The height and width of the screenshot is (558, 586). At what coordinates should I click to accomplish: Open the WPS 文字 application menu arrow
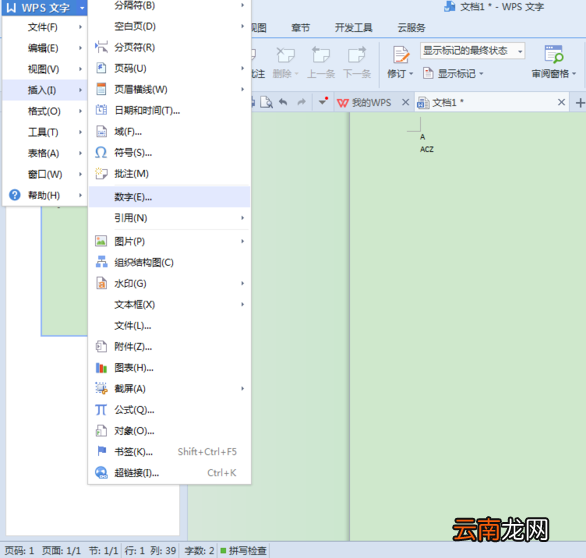81,7
